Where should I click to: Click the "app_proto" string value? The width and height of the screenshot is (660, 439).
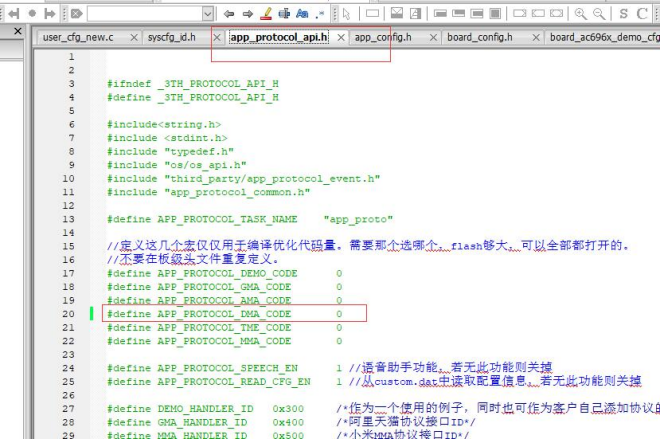358,219
